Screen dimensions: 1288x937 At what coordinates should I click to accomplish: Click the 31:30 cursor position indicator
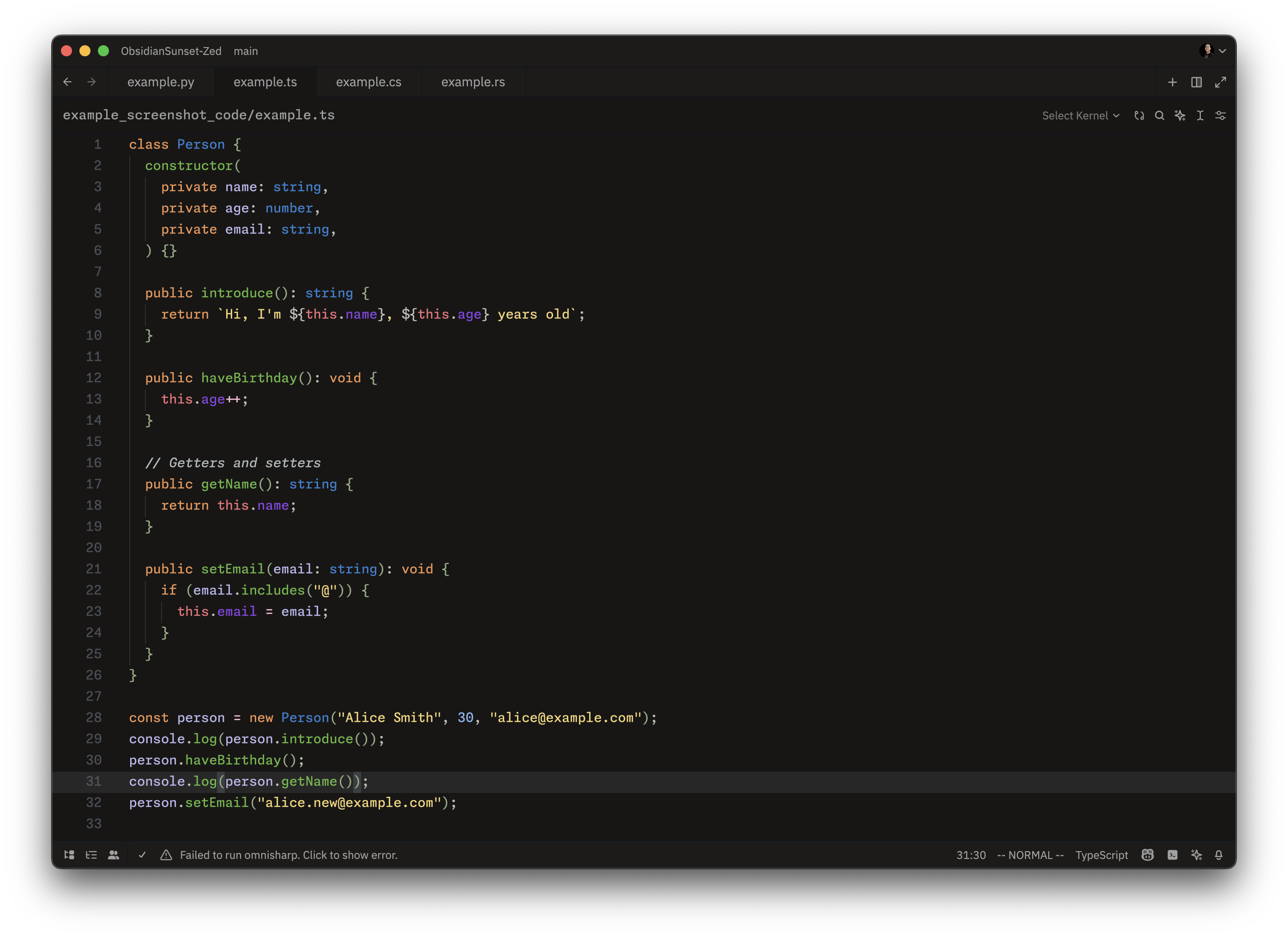coord(970,855)
